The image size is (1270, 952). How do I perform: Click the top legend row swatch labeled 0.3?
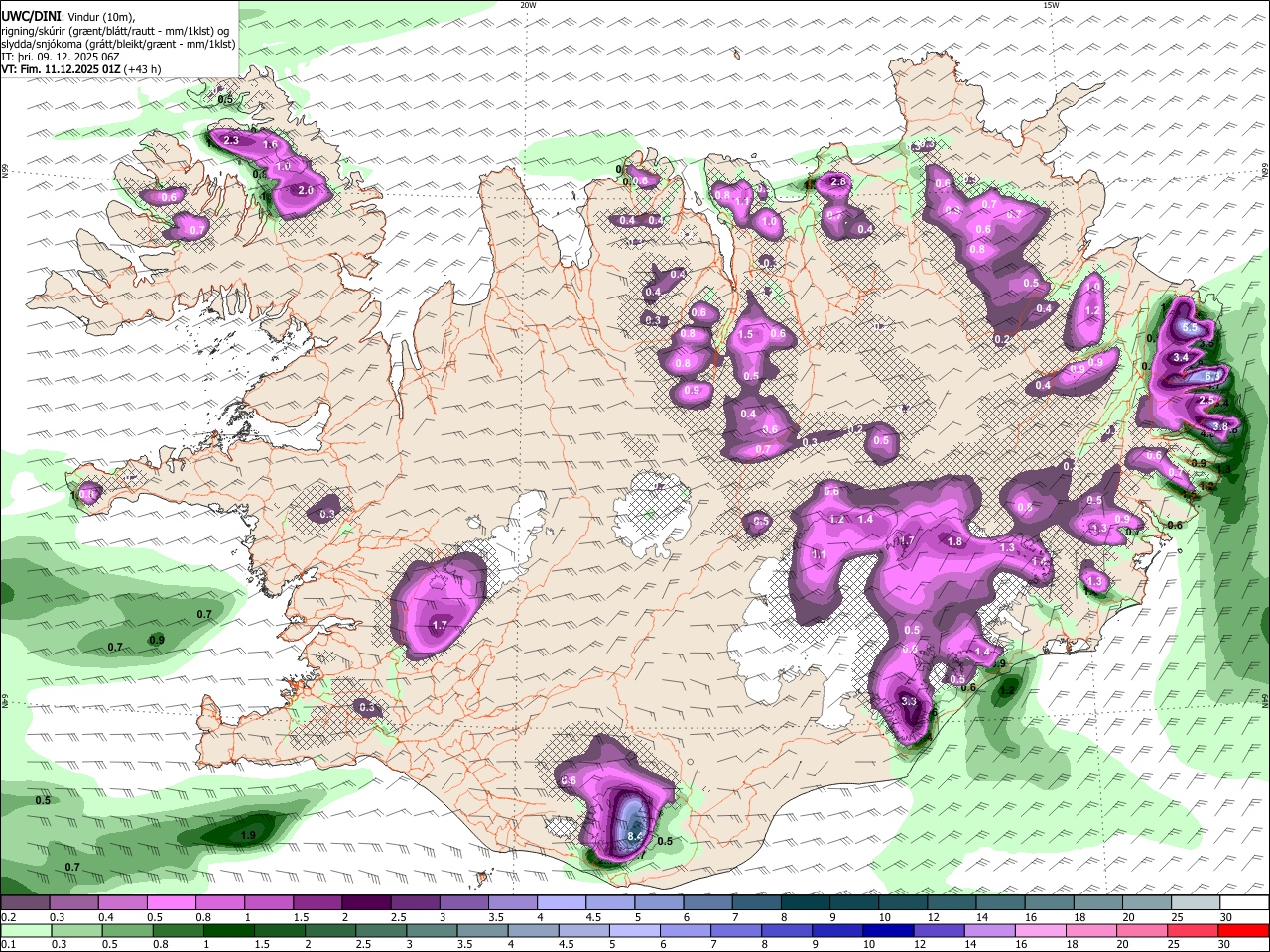point(73,903)
